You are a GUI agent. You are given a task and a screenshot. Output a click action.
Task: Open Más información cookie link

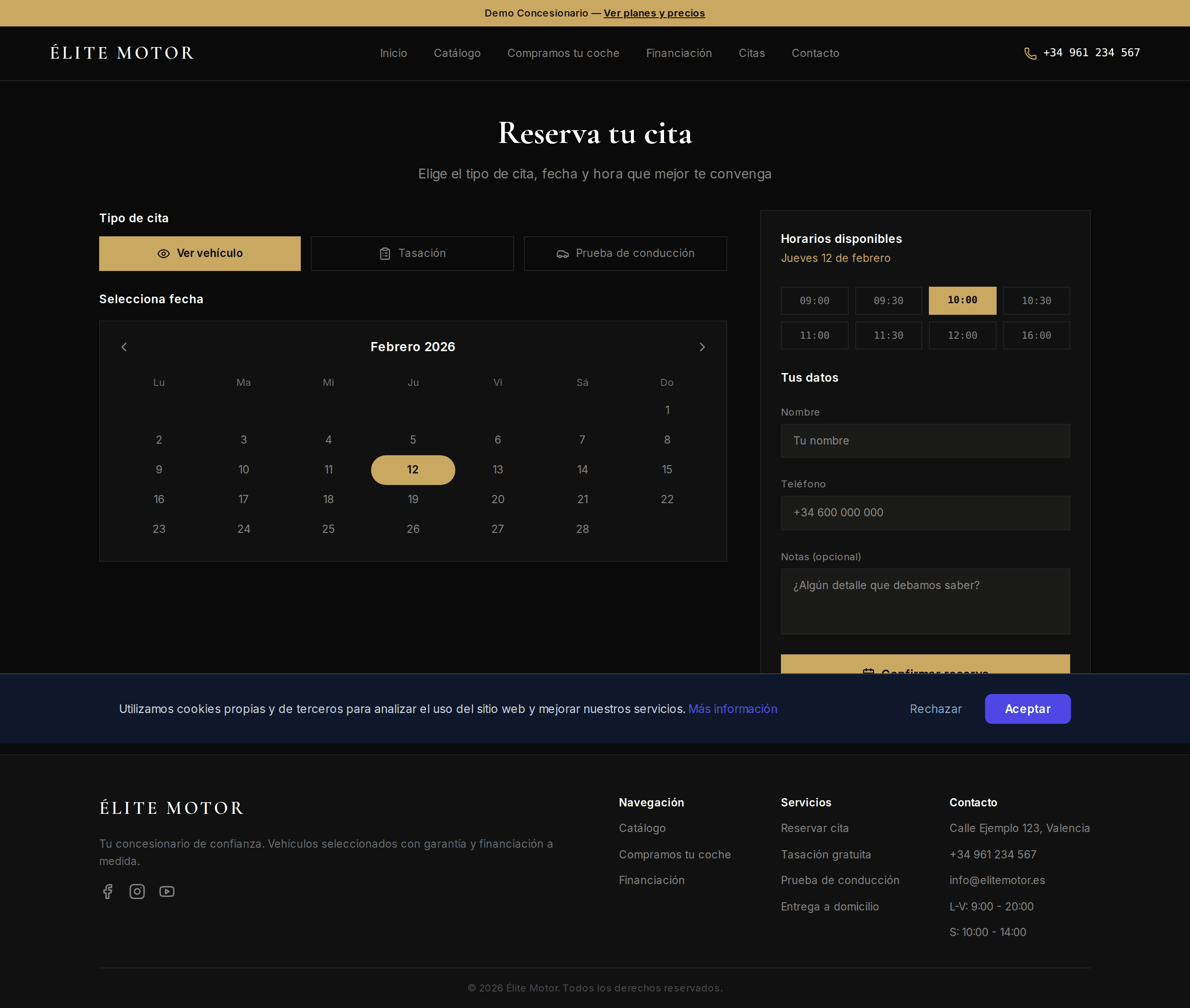click(732, 708)
